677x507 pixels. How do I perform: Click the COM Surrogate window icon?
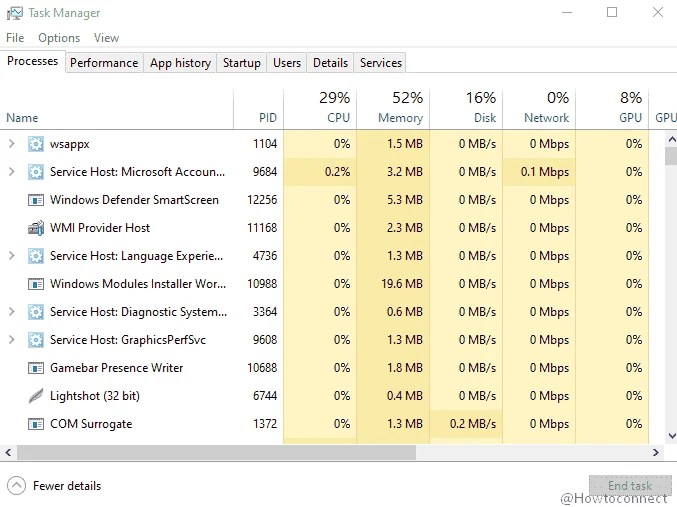35,424
